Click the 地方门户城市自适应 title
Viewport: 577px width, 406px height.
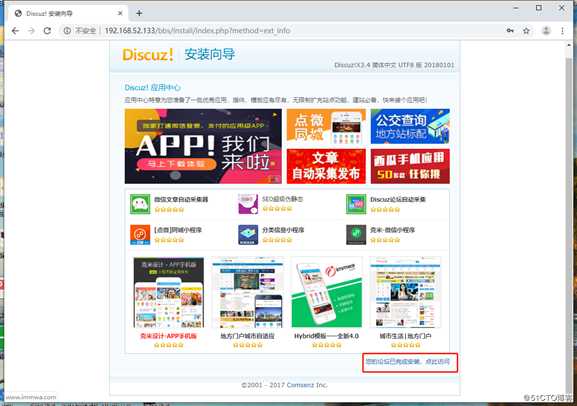pyautogui.click(x=247, y=336)
